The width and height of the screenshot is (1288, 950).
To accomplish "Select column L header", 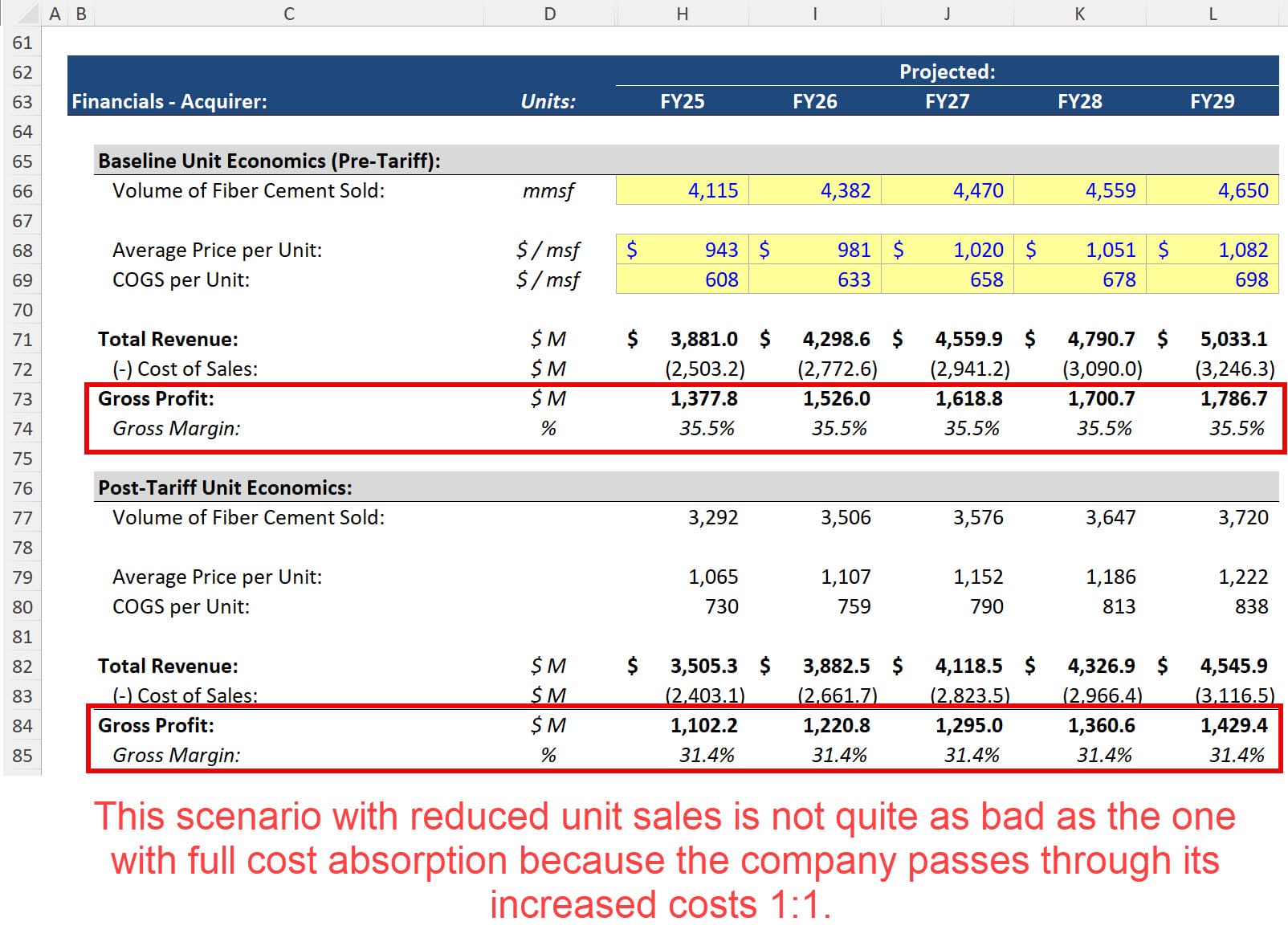I will click(x=1211, y=13).
